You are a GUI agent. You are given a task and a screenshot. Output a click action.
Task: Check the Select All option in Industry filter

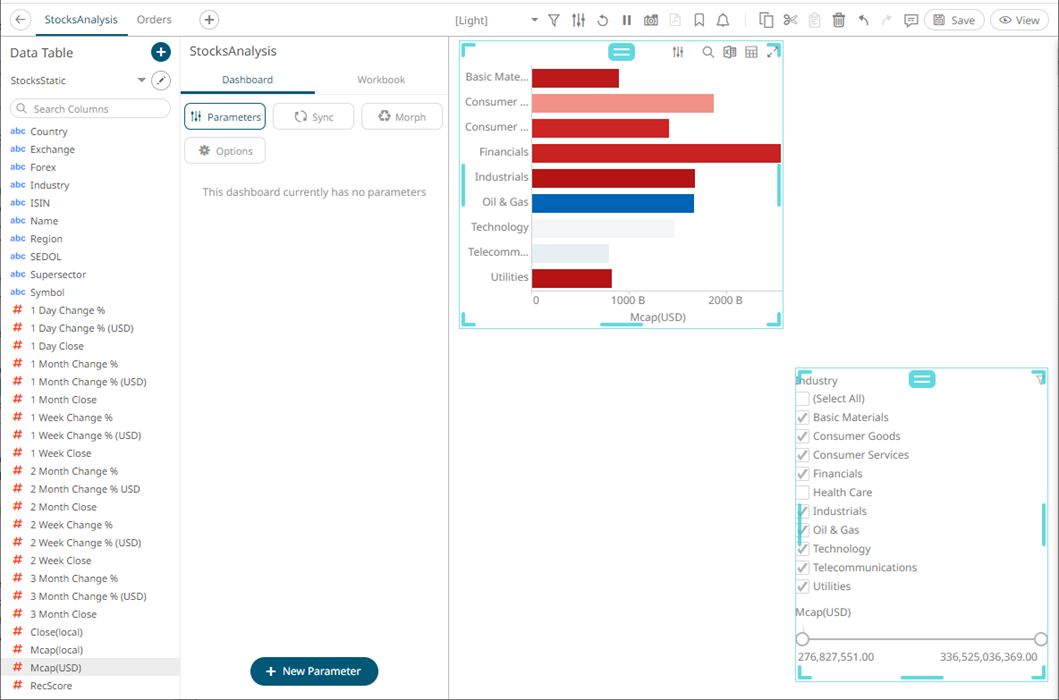pos(802,398)
